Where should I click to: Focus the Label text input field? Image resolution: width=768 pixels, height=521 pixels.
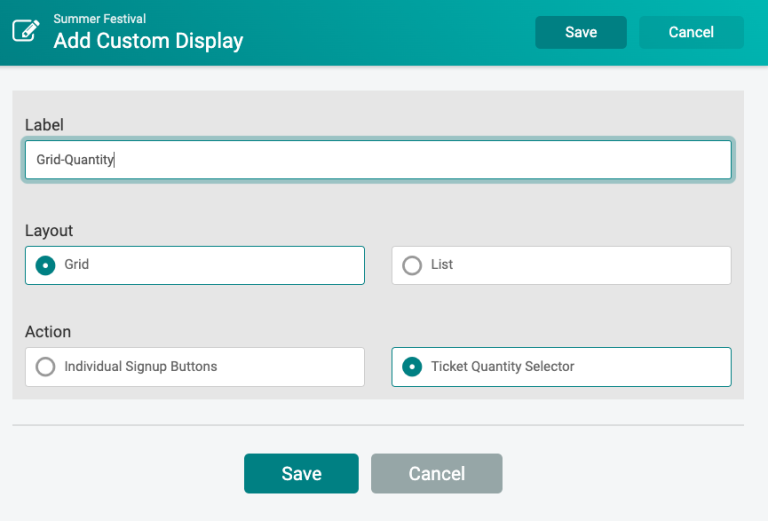[x=378, y=160]
